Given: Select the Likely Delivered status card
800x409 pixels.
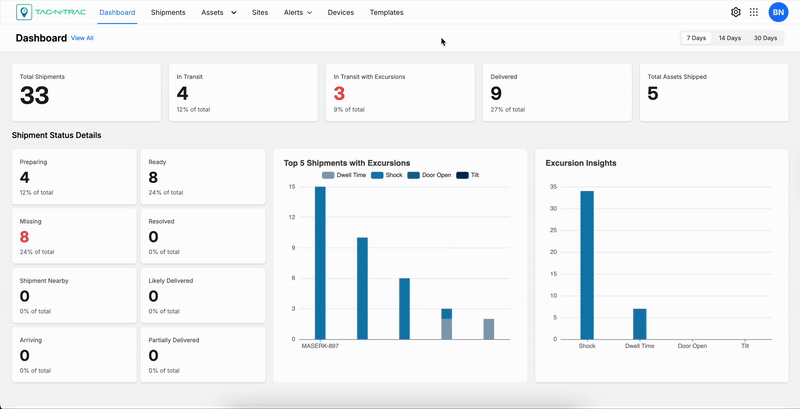Looking at the screenshot, I should pos(203,295).
